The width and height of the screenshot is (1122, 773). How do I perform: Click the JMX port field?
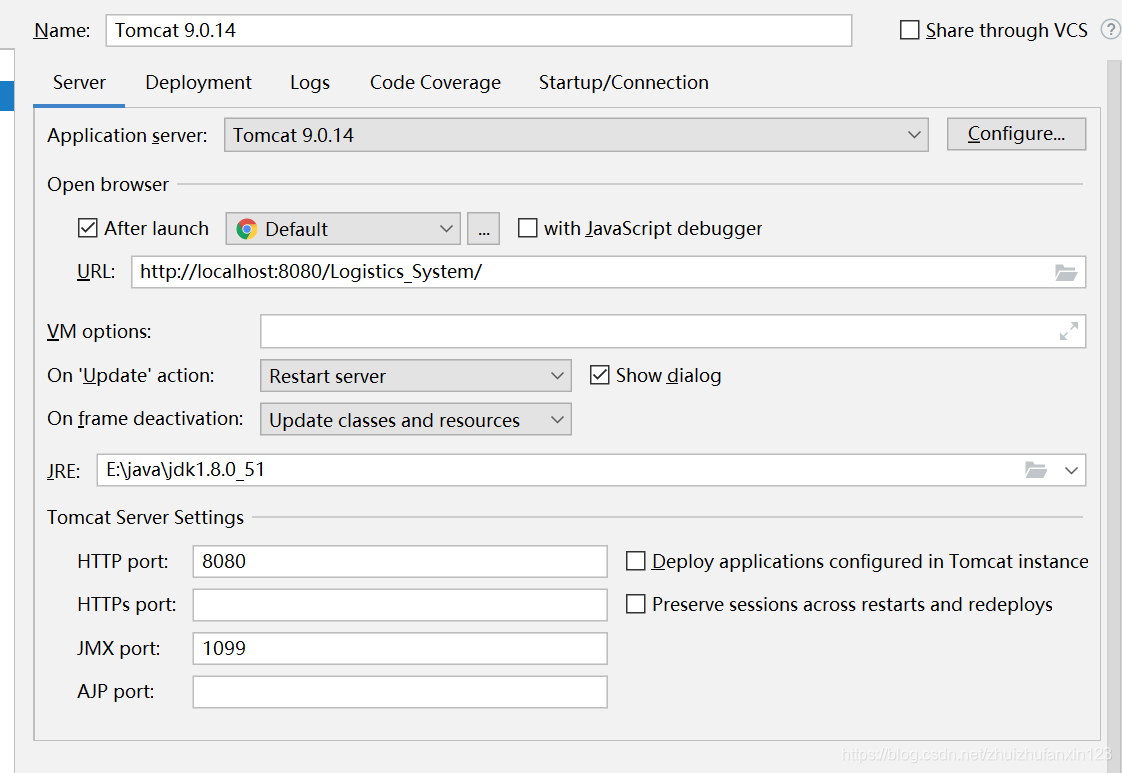point(400,648)
